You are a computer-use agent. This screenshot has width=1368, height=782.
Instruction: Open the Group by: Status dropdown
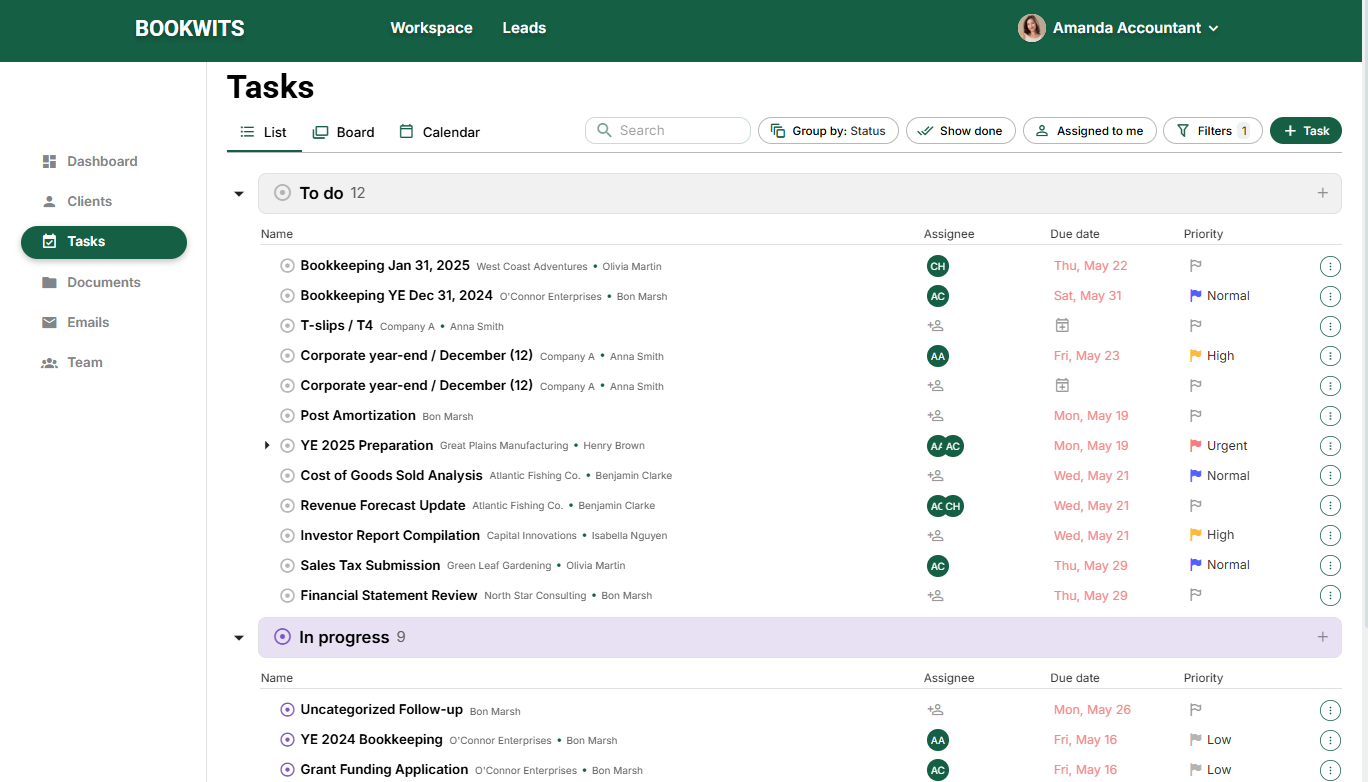pos(828,130)
